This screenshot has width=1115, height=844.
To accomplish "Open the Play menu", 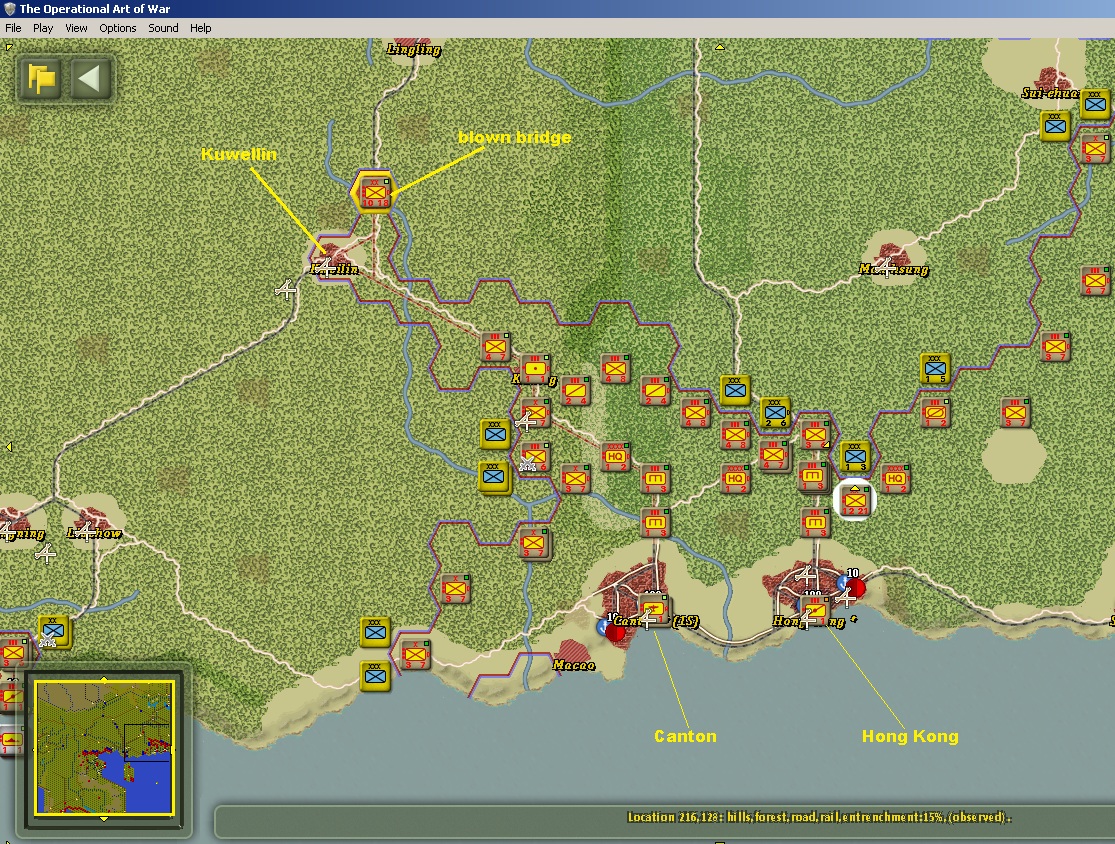I will (x=43, y=28).
